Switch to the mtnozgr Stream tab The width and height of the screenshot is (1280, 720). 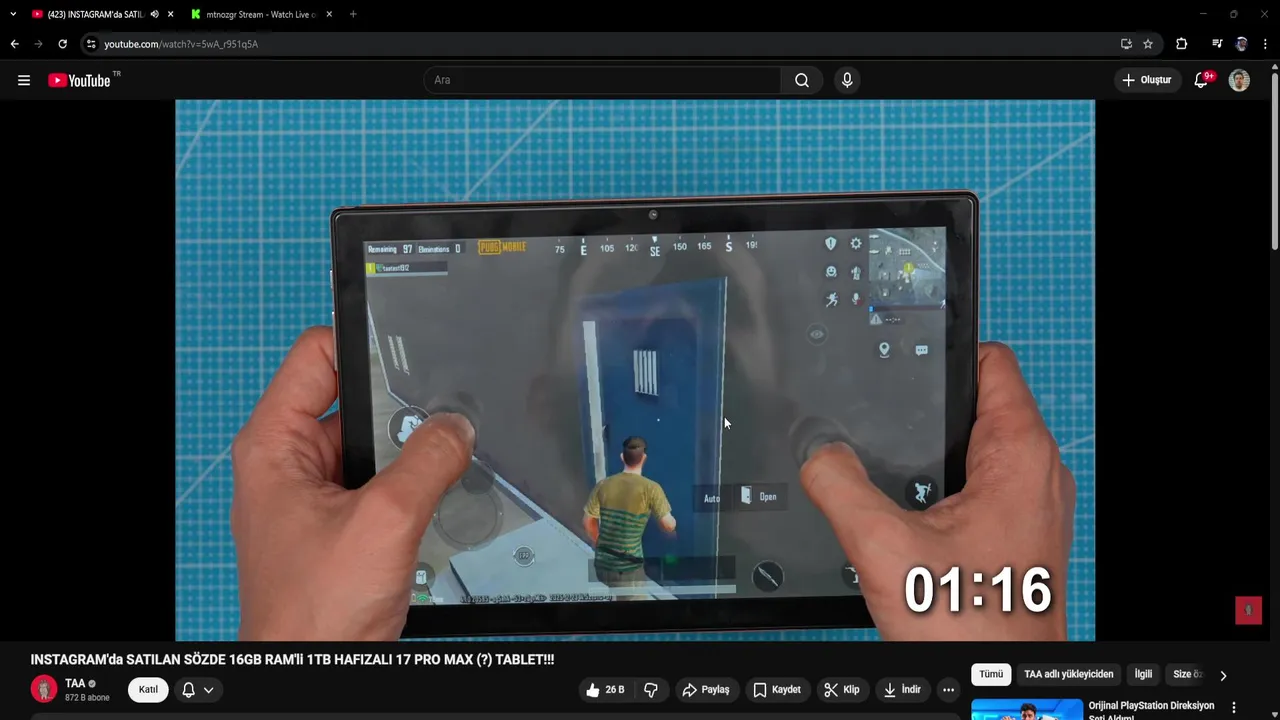pos(260,14)
